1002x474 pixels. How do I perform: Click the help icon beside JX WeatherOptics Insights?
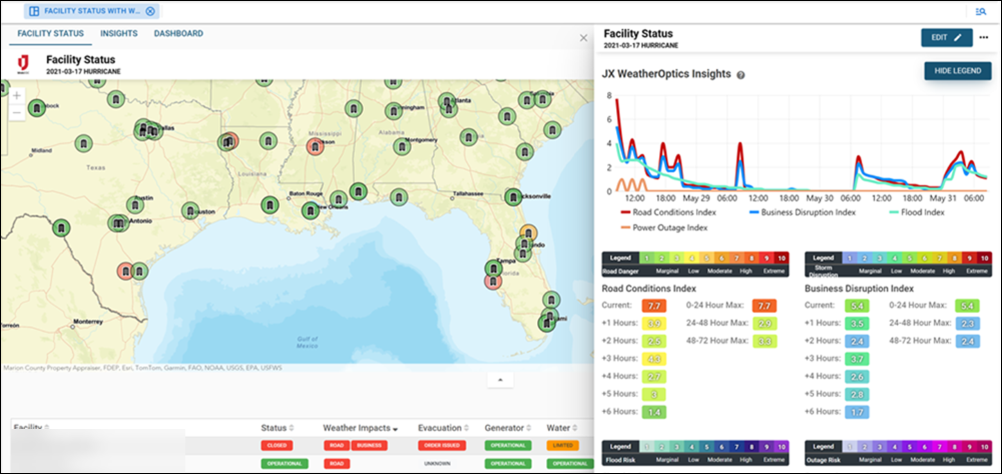741,75
